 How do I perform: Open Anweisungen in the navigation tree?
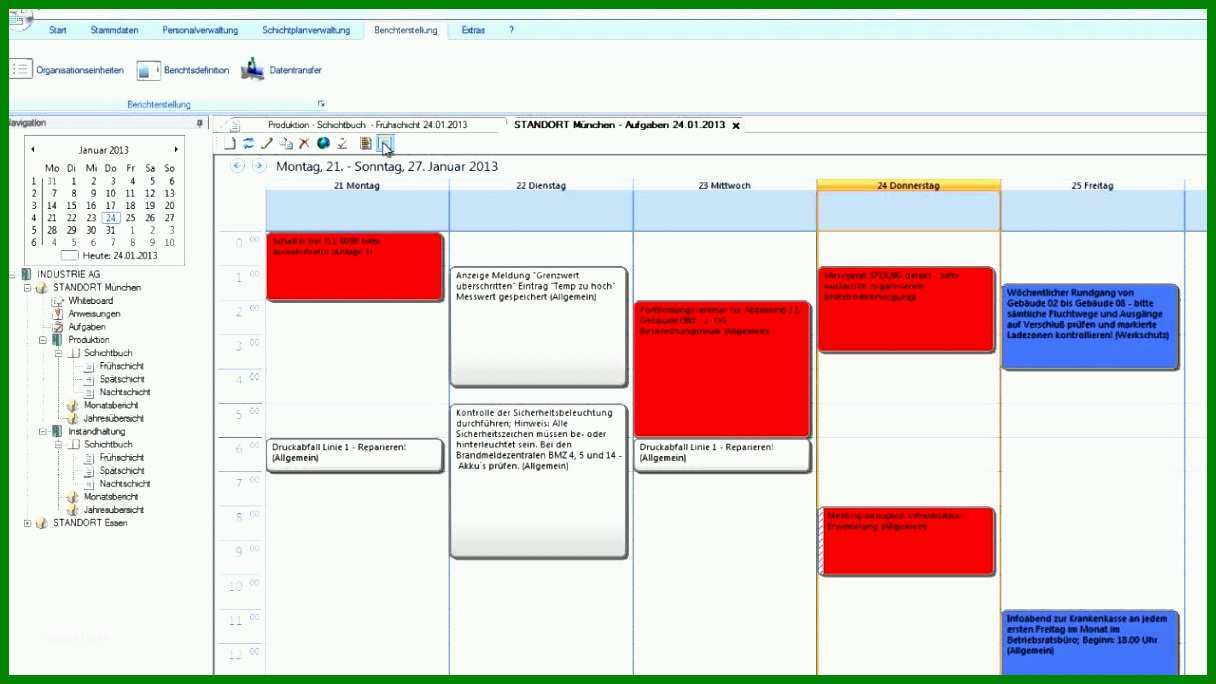[94, 314]
